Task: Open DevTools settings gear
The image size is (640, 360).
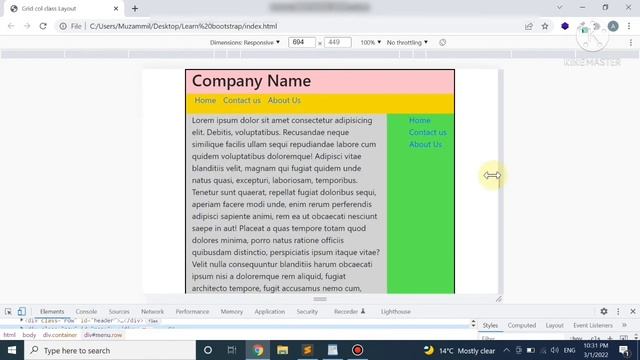Action: coord(604,311)
